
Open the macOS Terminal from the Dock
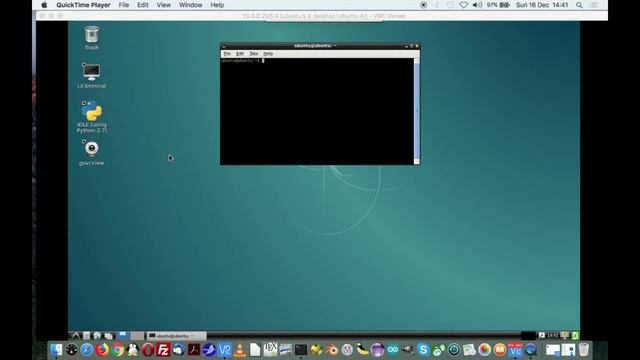coord(301,350)
